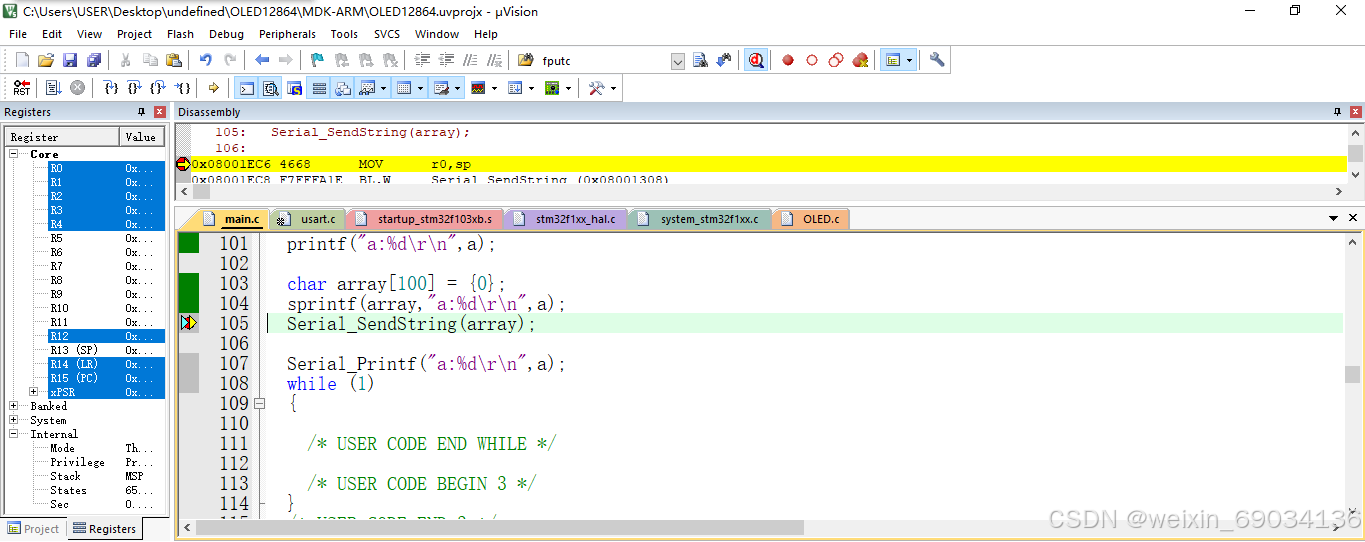This screenshot has width=1365, height=542.
Task: Start/Stop the debug session
Action: click(x=756, y=60)
